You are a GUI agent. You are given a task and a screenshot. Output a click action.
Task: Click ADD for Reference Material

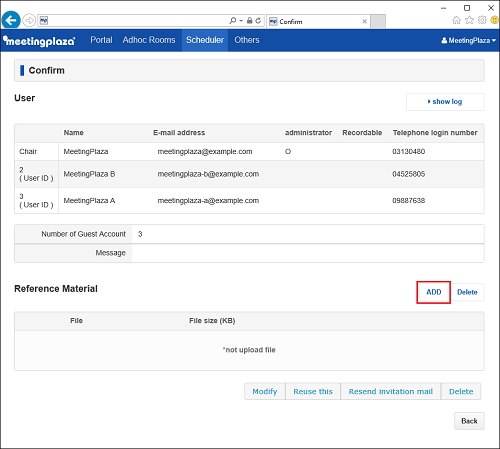434,292
